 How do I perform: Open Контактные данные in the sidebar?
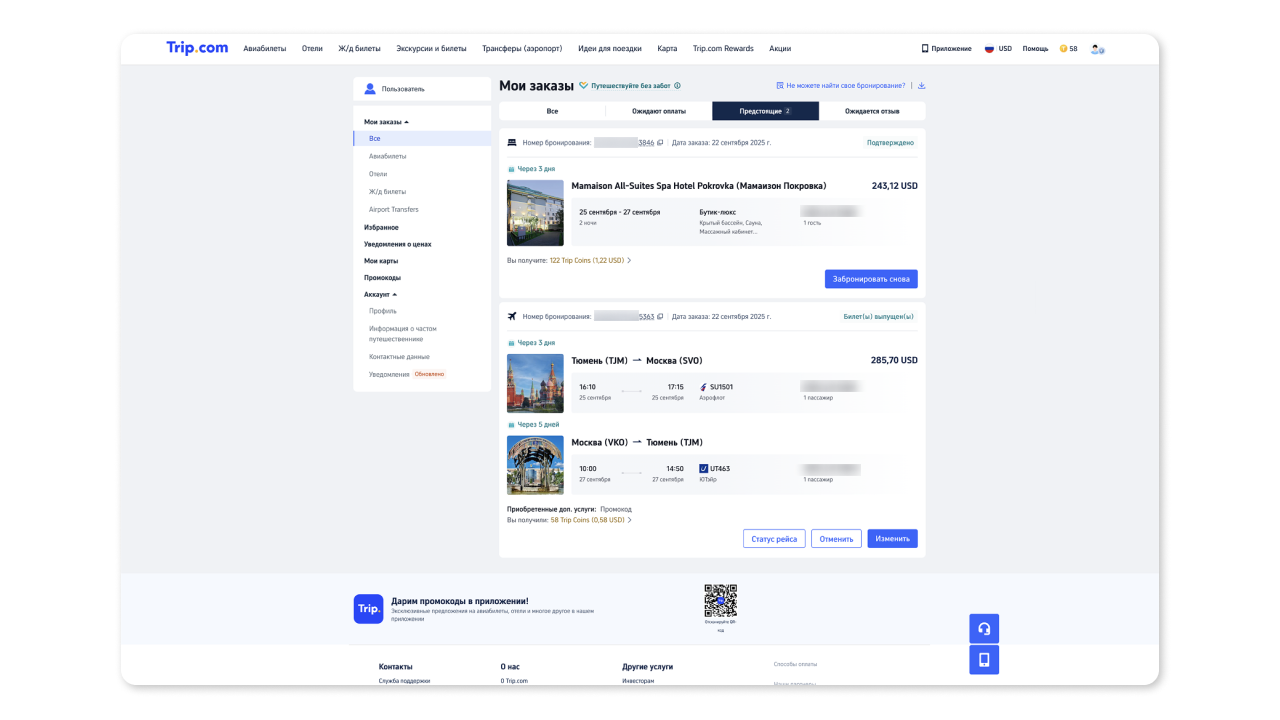(399, 357)
